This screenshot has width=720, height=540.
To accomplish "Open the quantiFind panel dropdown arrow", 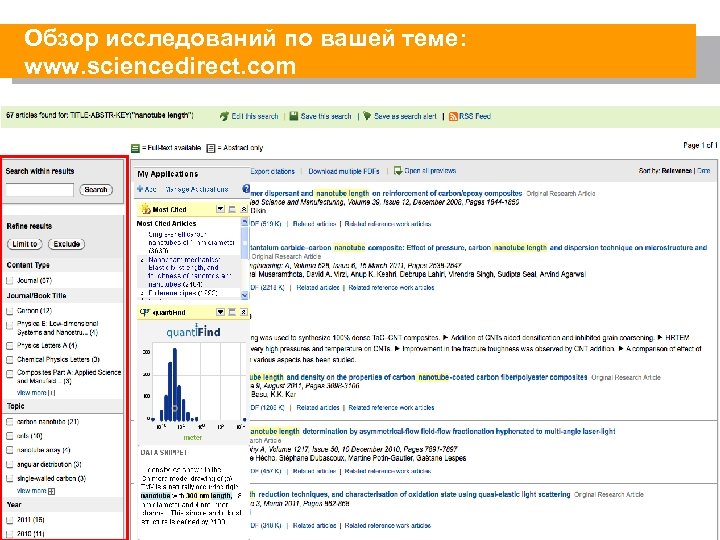I will click(220, 312).
